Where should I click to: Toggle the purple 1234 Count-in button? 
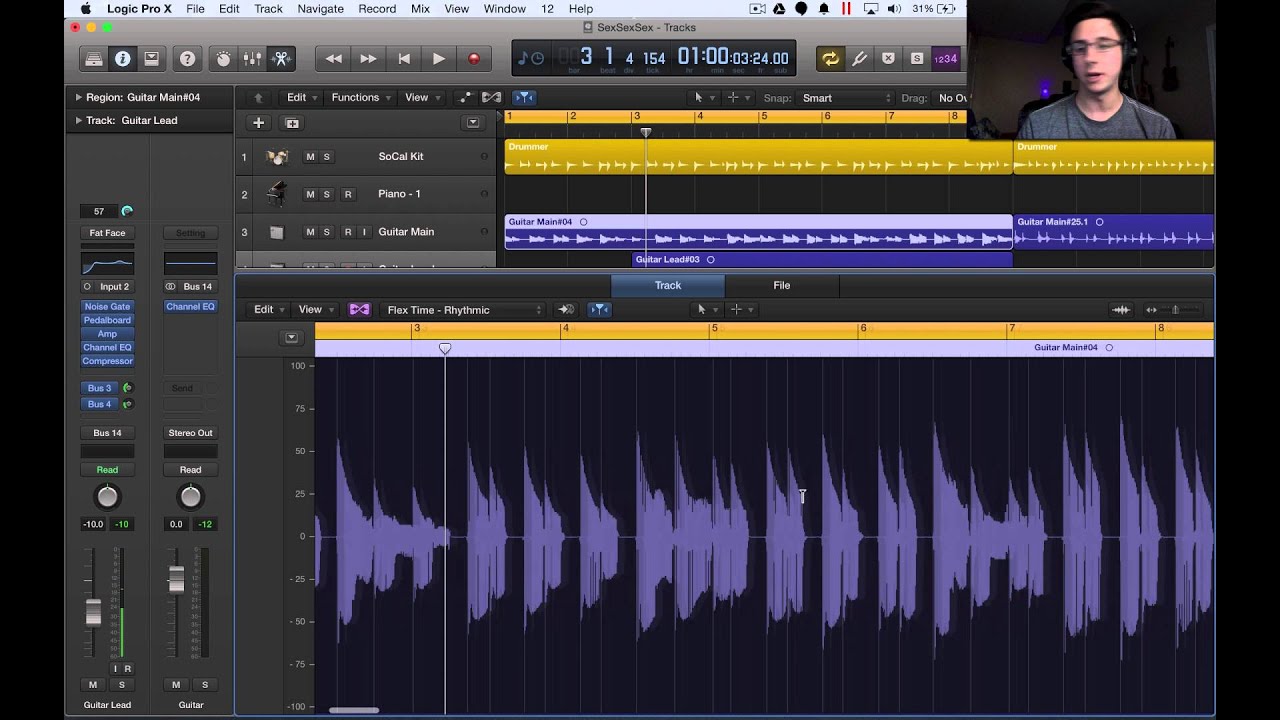click(x=945, y=59)
